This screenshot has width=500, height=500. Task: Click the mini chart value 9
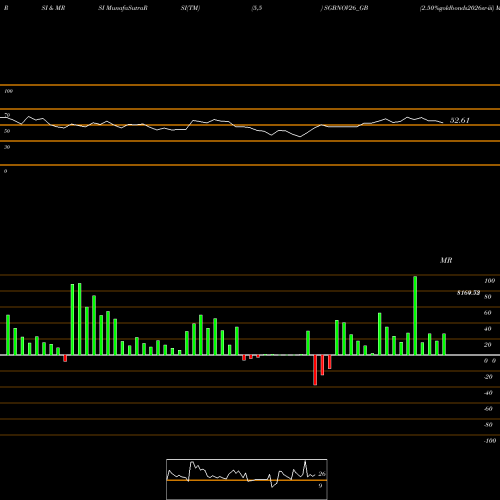(x=320, y=486)
